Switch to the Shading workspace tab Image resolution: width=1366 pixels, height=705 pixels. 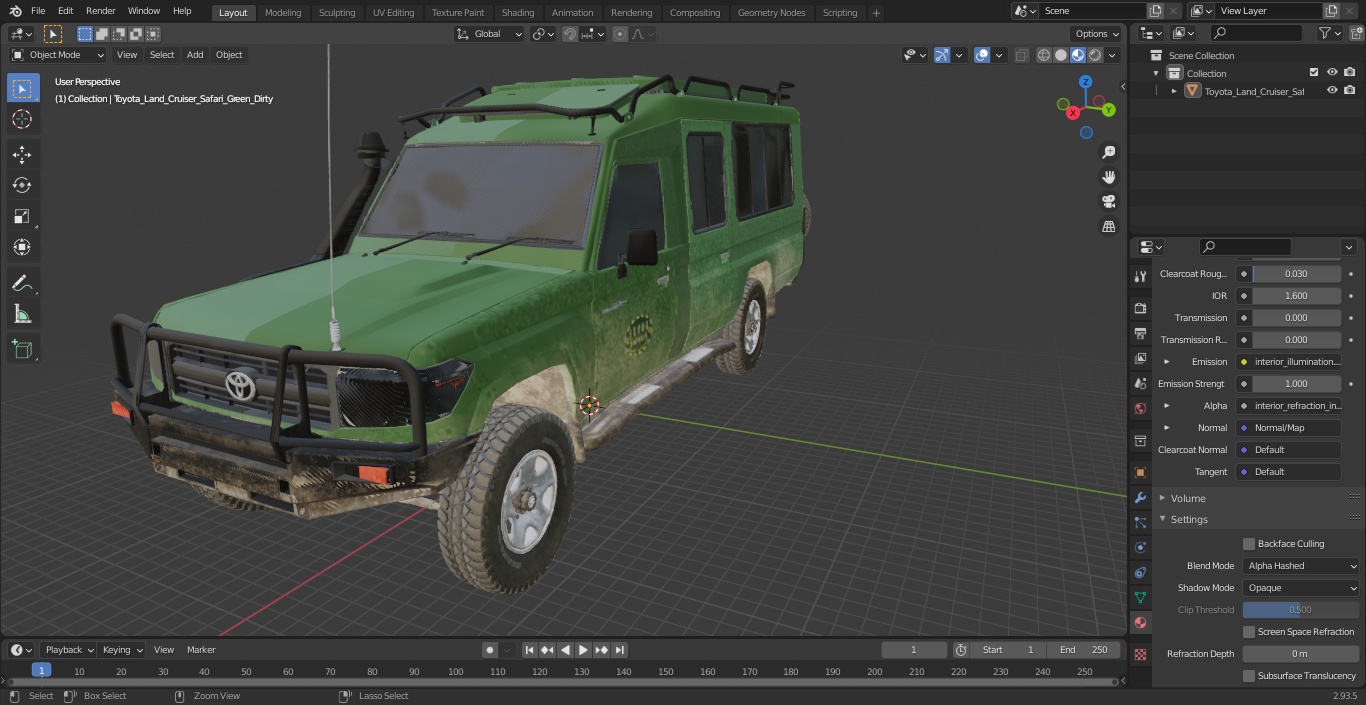(518, 12)
